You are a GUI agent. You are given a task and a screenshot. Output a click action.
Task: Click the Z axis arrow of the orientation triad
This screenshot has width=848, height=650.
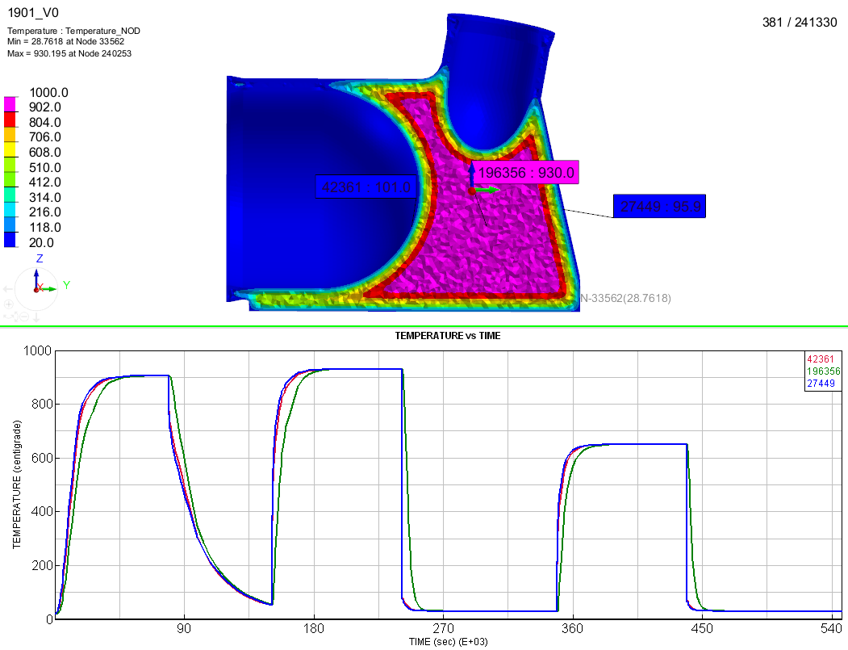(x=38, y=263)
